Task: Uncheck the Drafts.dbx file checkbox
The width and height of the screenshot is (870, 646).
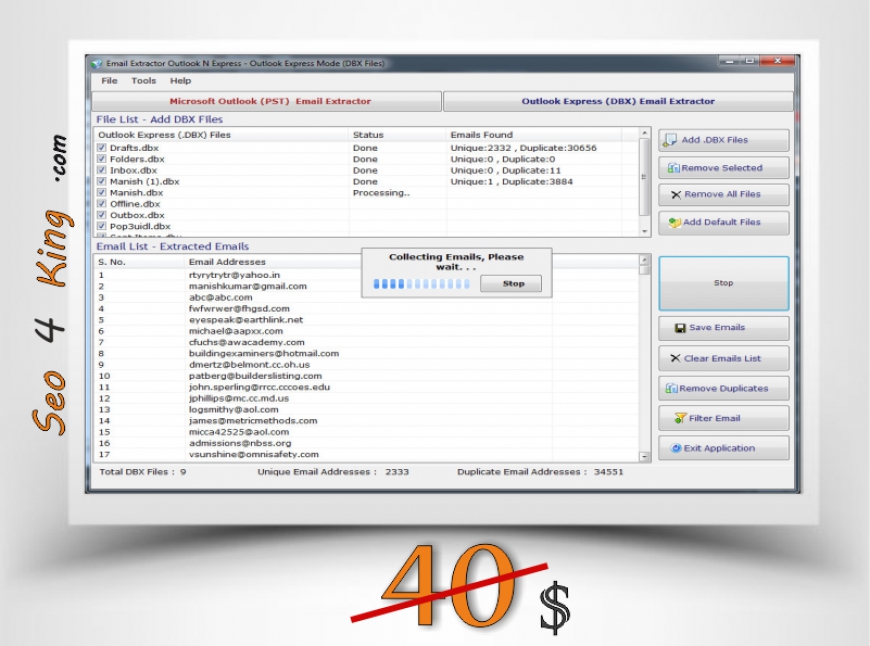Action: 102,148
